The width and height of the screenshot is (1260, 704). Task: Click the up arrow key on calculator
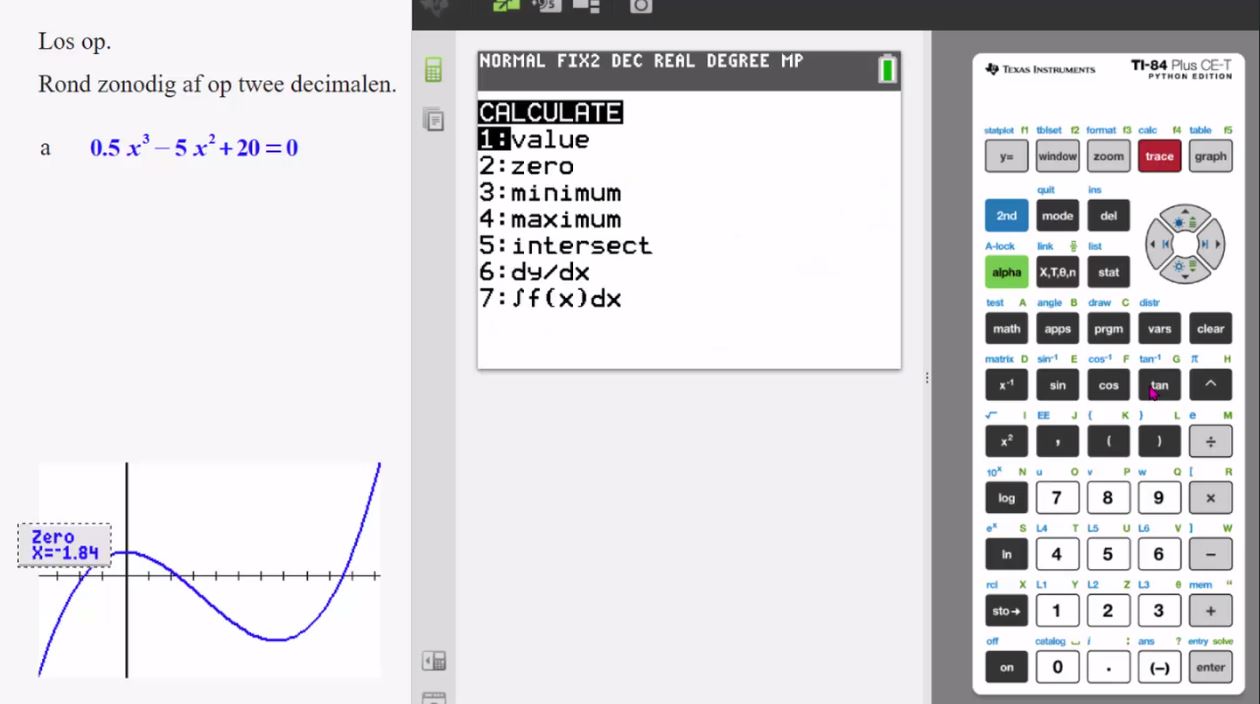(1184, 218)
